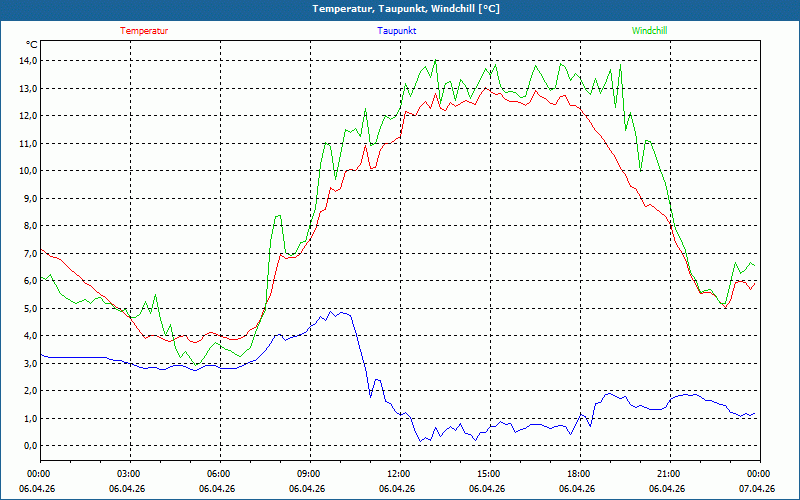
Task: Select the 14,0 y-axis label
Action: pos(27,61)
